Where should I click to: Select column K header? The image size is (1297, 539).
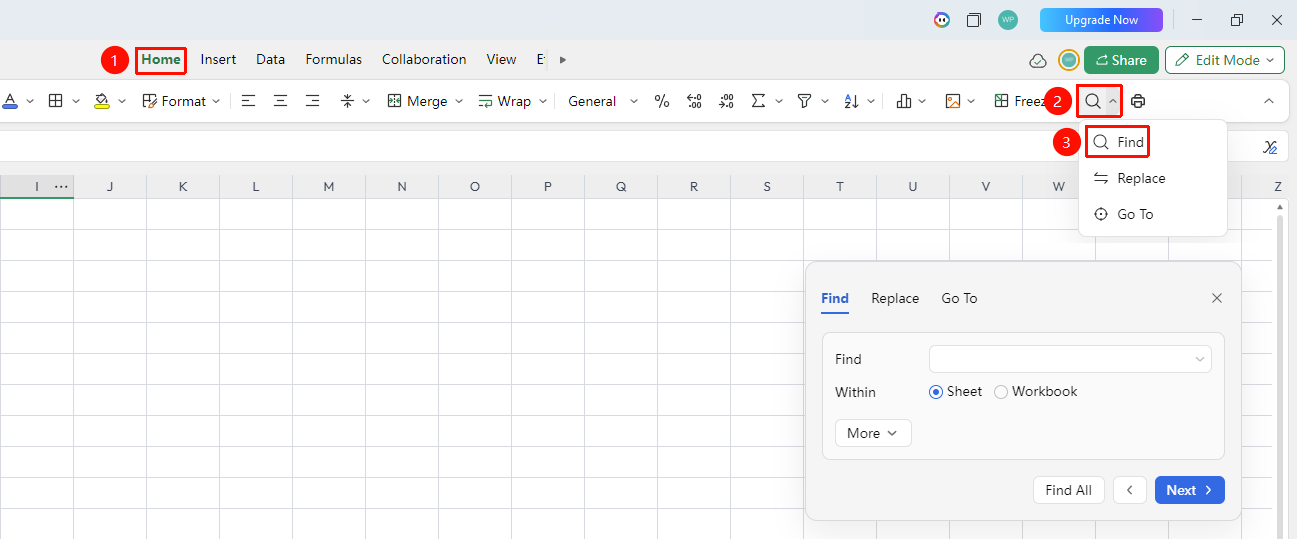point(183,186)
